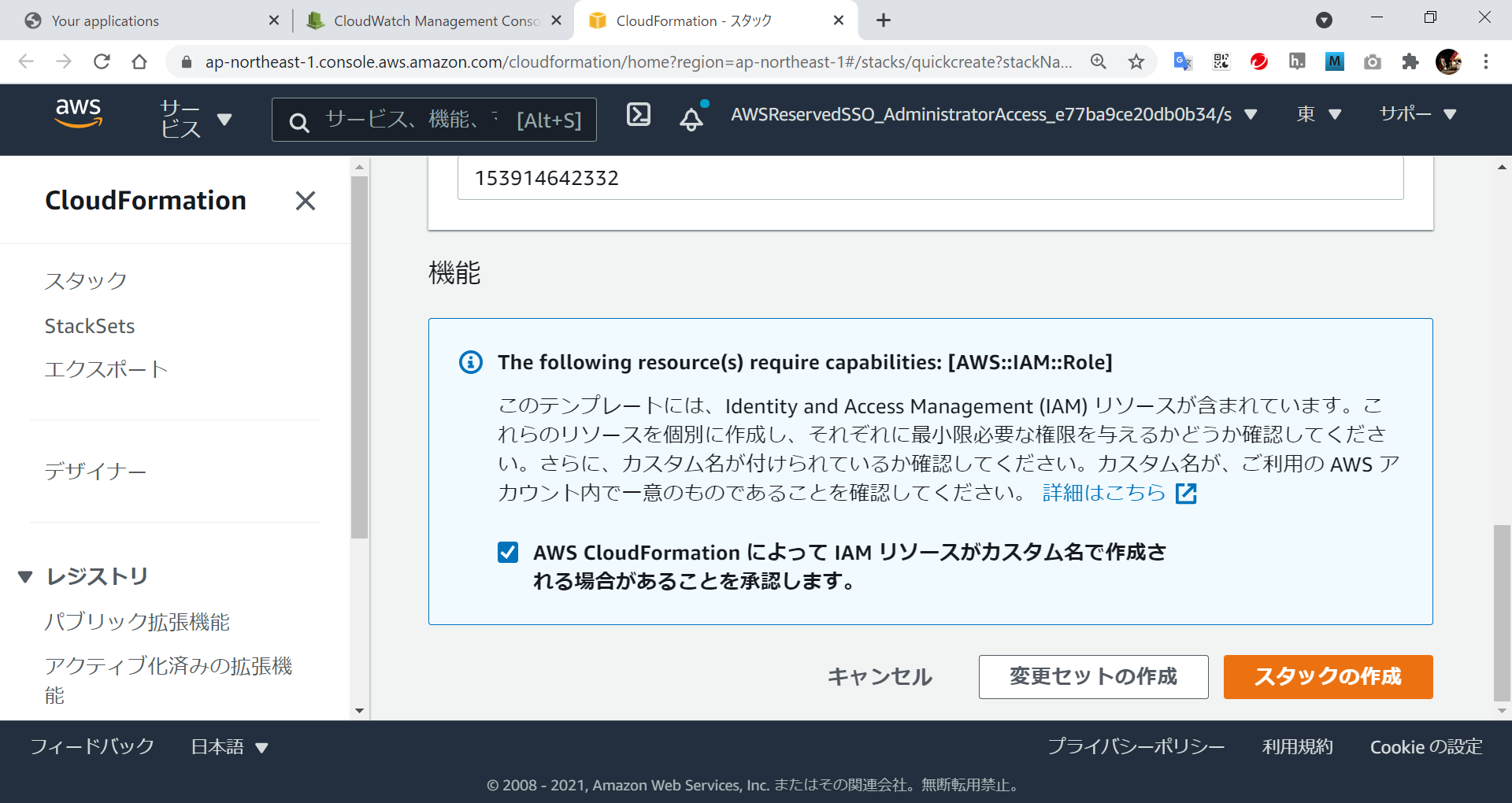Click the orange スタックの作成 button
The height and width of the screenshot is (803, 1512).
[1328, 677]
